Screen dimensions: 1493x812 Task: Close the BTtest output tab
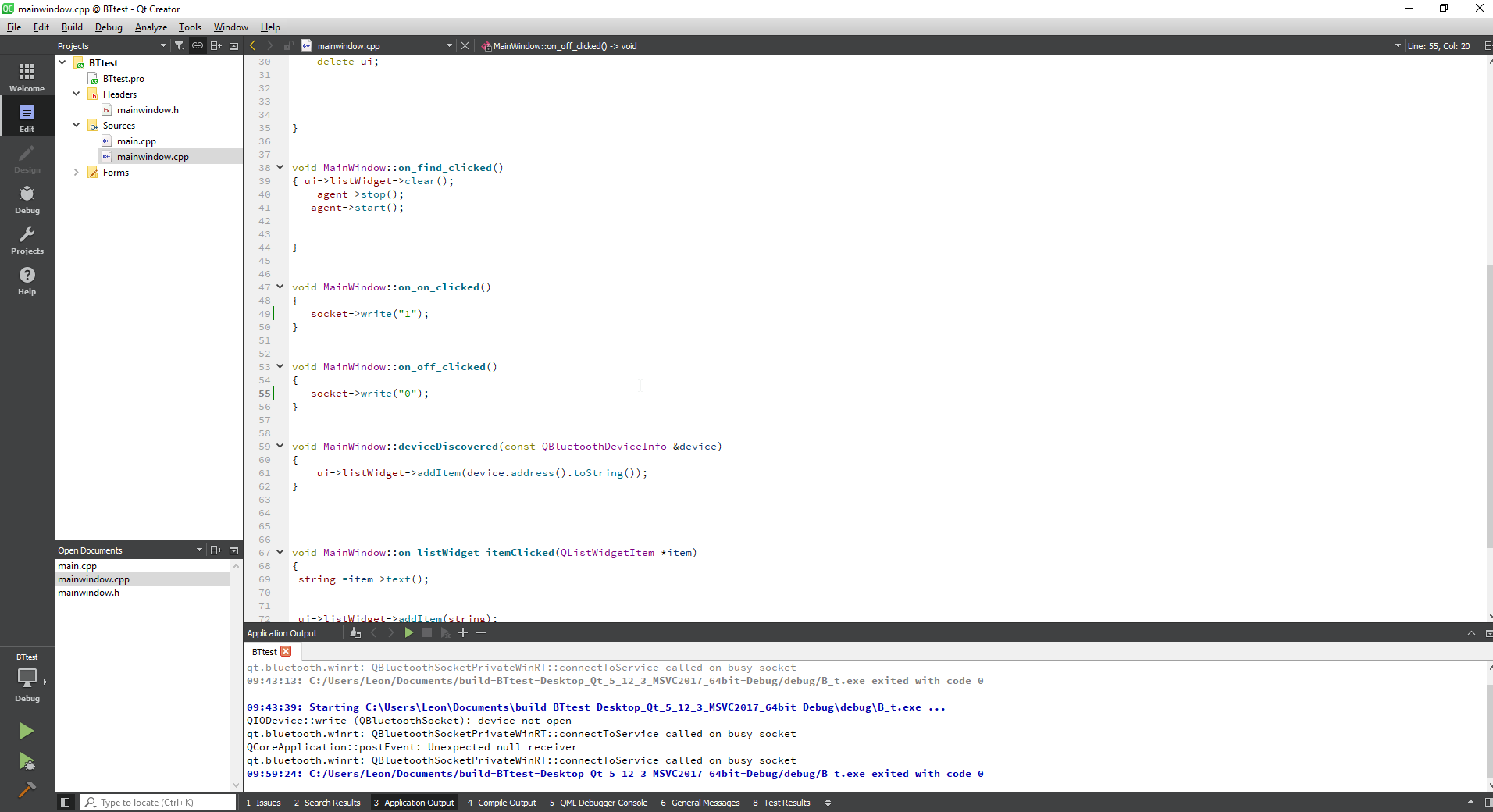pos(286,651)
